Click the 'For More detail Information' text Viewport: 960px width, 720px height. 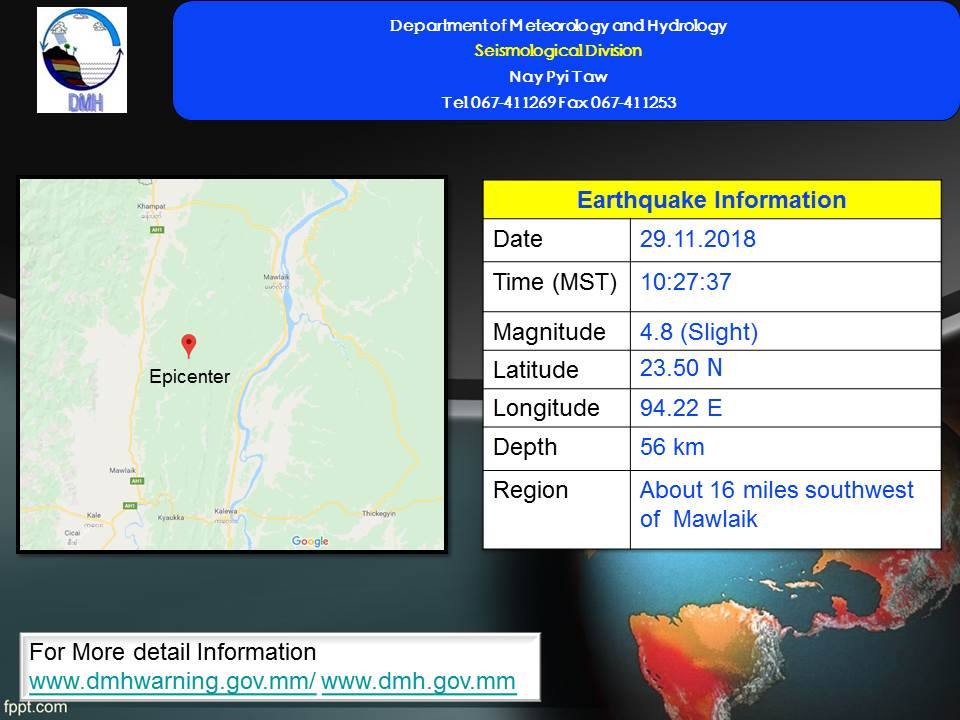[173, 652]
